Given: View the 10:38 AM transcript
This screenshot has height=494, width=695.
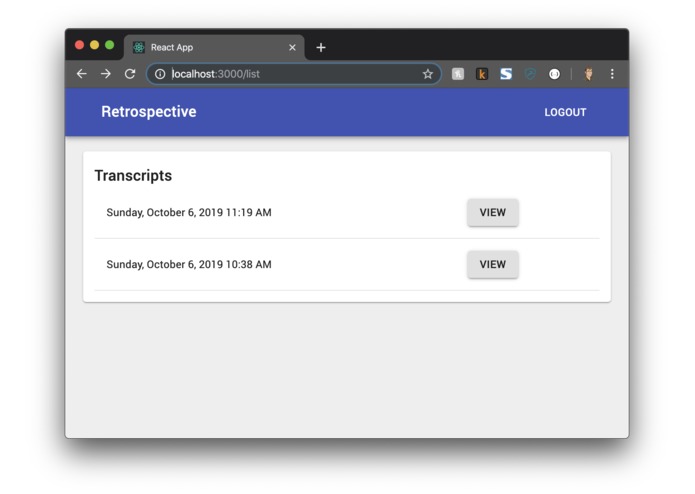Looking at the screenshot, I should coord(492,265).
